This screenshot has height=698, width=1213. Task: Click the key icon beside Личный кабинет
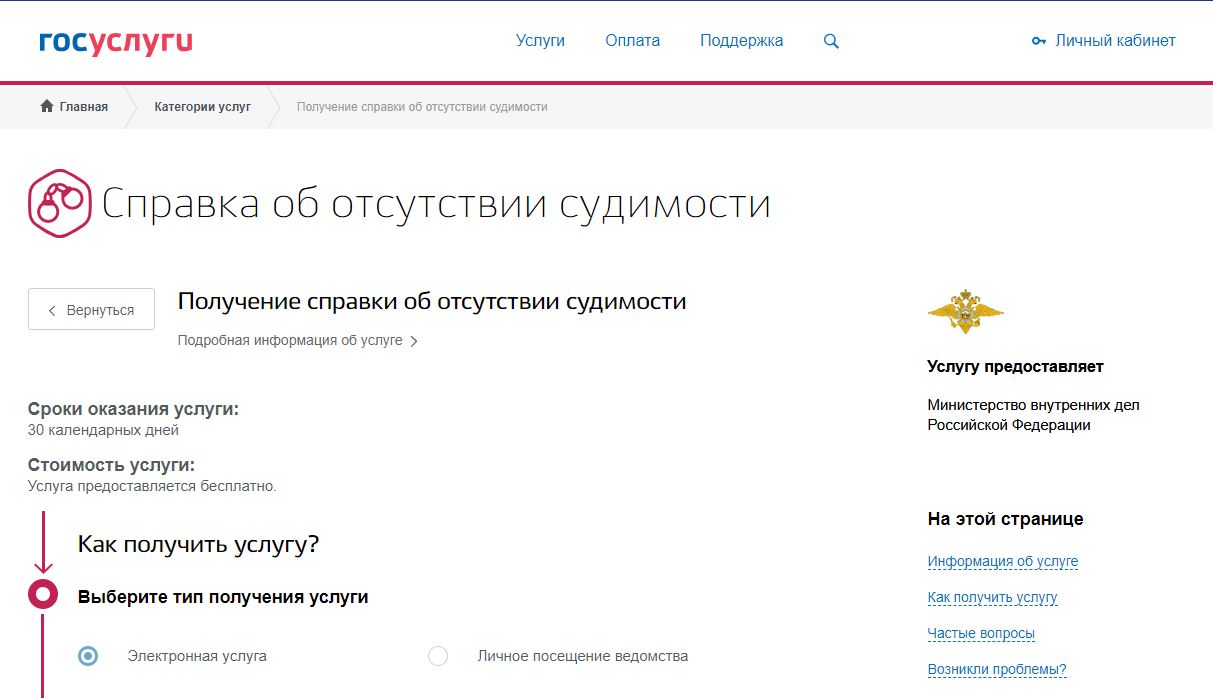pyautogui.click(x=1038, y=42)
